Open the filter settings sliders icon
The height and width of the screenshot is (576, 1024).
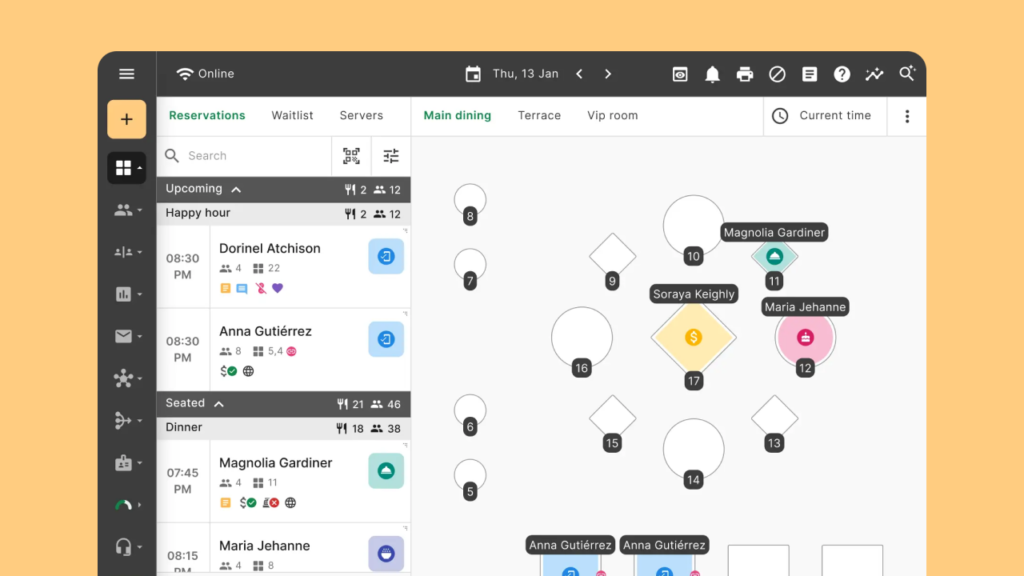(x=391, y=156)
